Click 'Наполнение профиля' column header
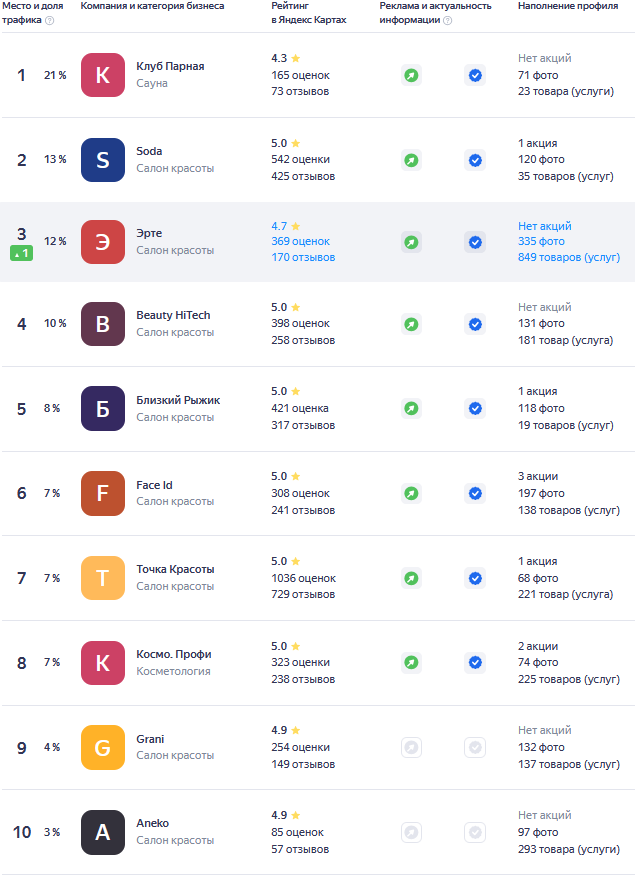635x875 pixels. (x=568, y=6)
